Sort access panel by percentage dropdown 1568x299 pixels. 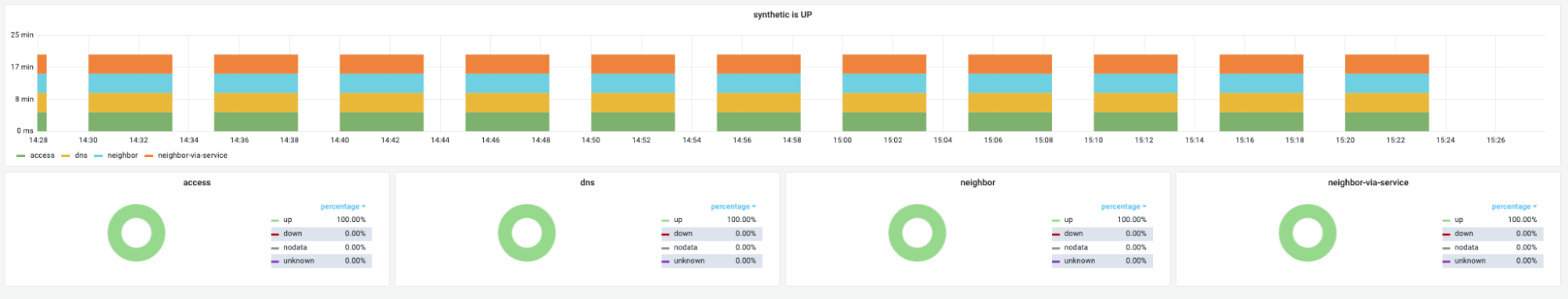click(x=343, y=206)
